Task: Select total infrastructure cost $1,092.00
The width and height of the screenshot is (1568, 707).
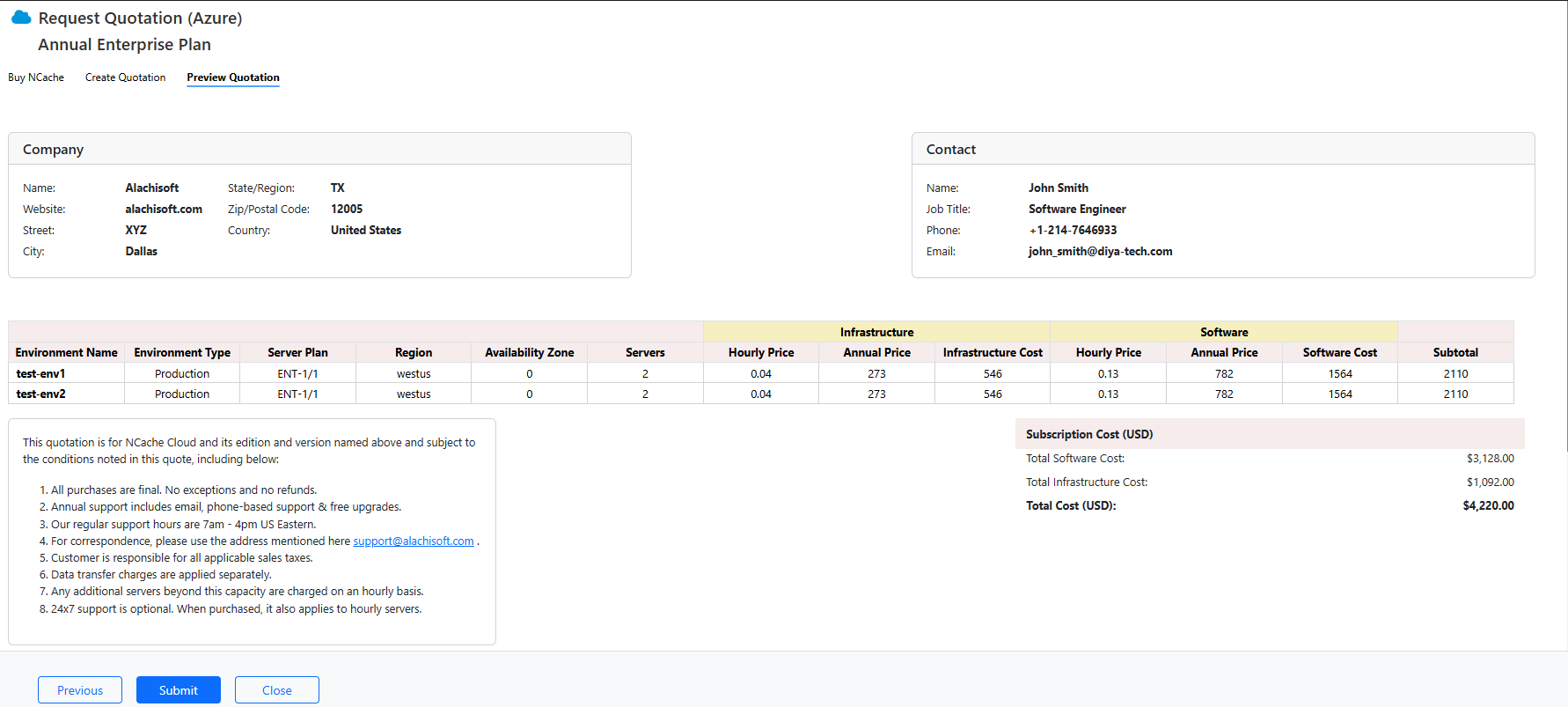Action: tap(1491, 482)
